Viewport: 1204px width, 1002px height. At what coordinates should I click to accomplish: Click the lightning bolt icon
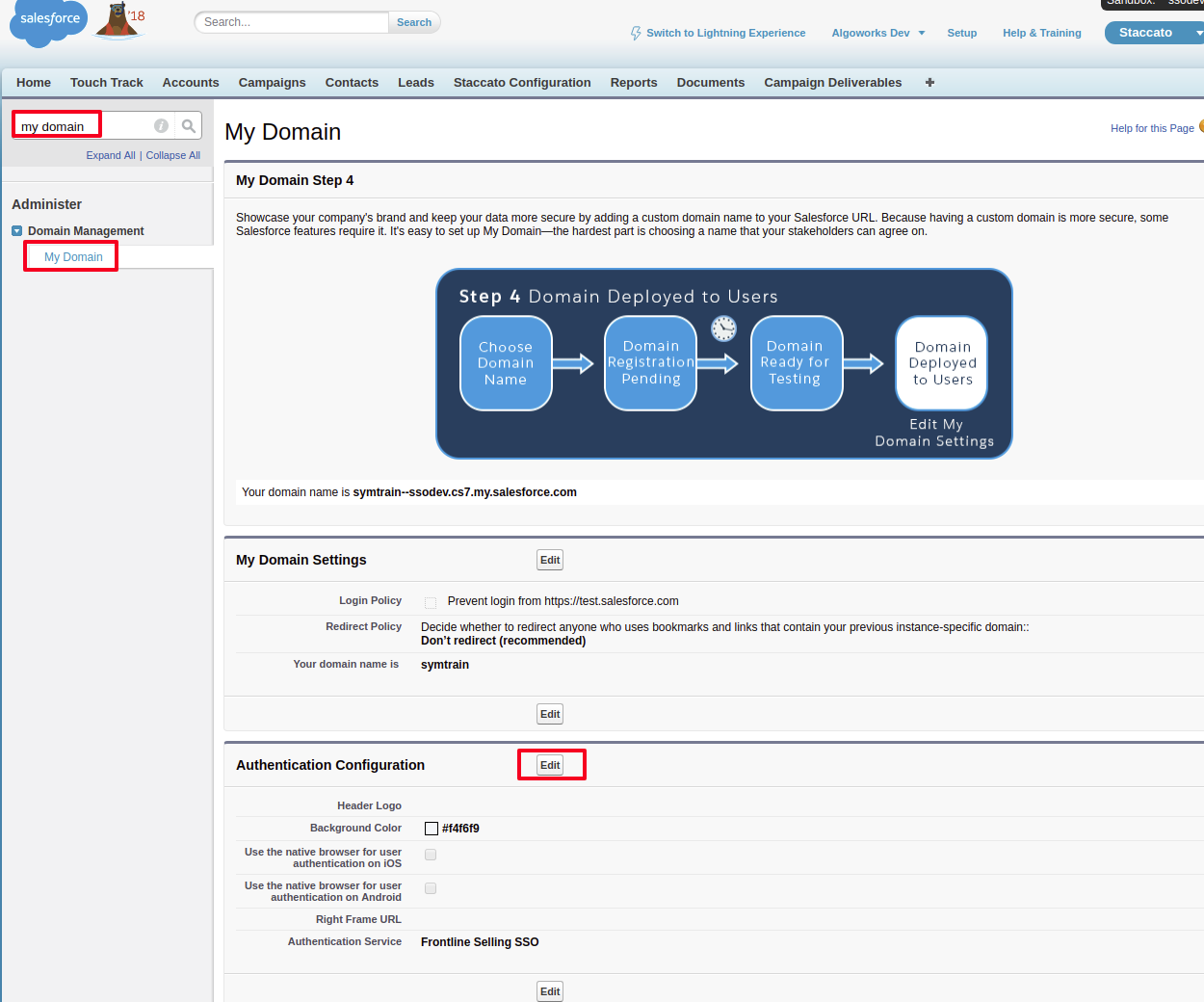(x=636, y=33)
